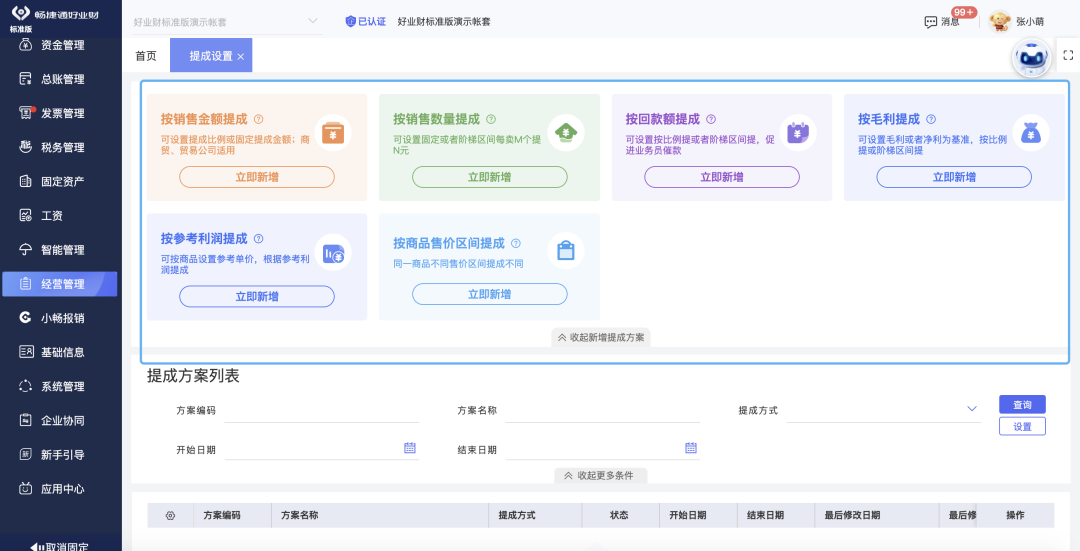
Task: Click the 查询 button
Action: pos(1022,405)
